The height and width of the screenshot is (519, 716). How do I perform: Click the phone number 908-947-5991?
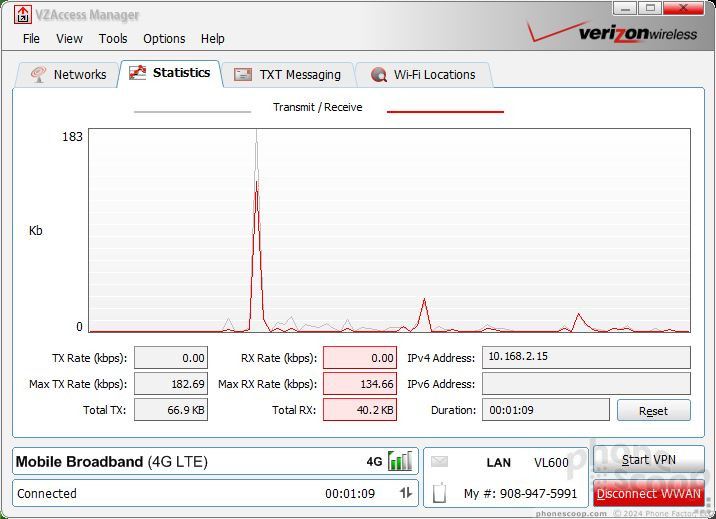pyautogui.click(x=538, y=493)
